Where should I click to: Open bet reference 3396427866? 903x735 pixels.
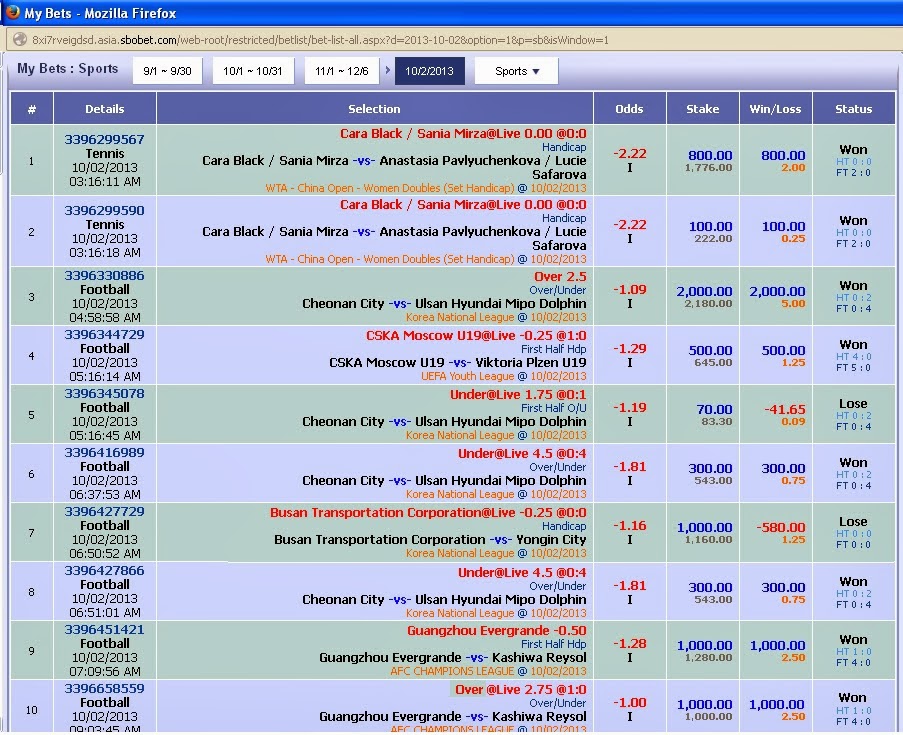pyautogui.click(x=104, y=571)
